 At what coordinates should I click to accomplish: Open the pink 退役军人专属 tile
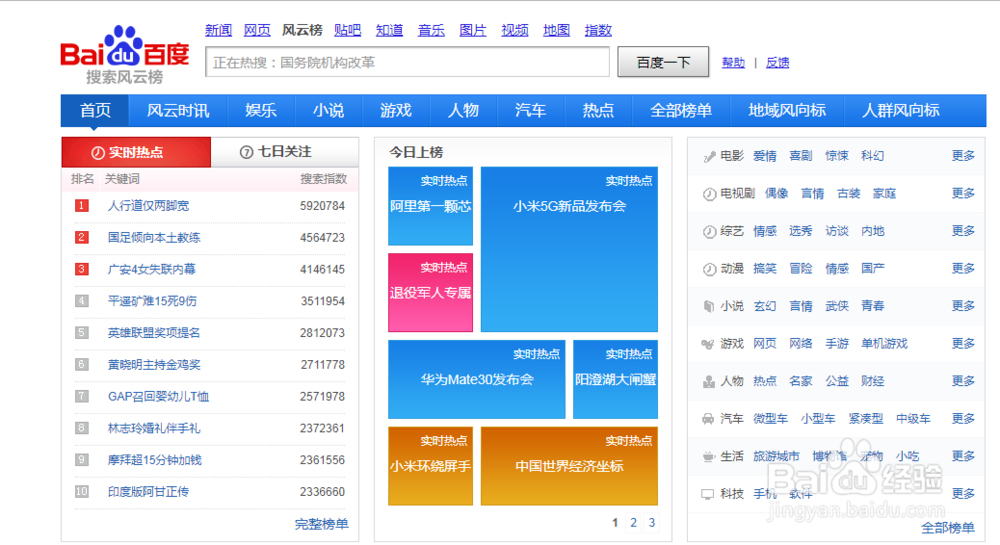click(x=430, y=293)
